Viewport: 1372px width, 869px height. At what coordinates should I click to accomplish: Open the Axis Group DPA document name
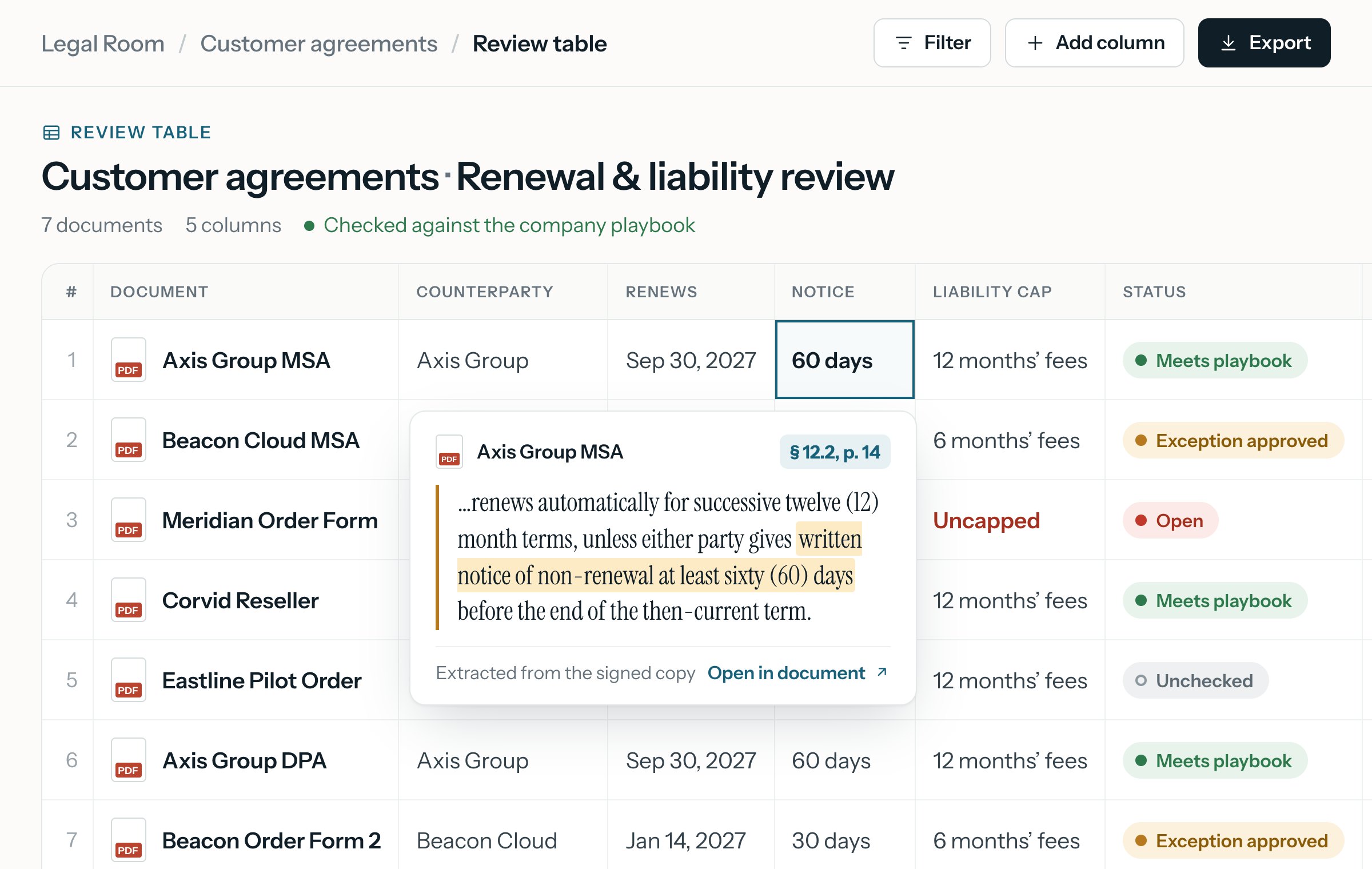click(x=244, y=761)
